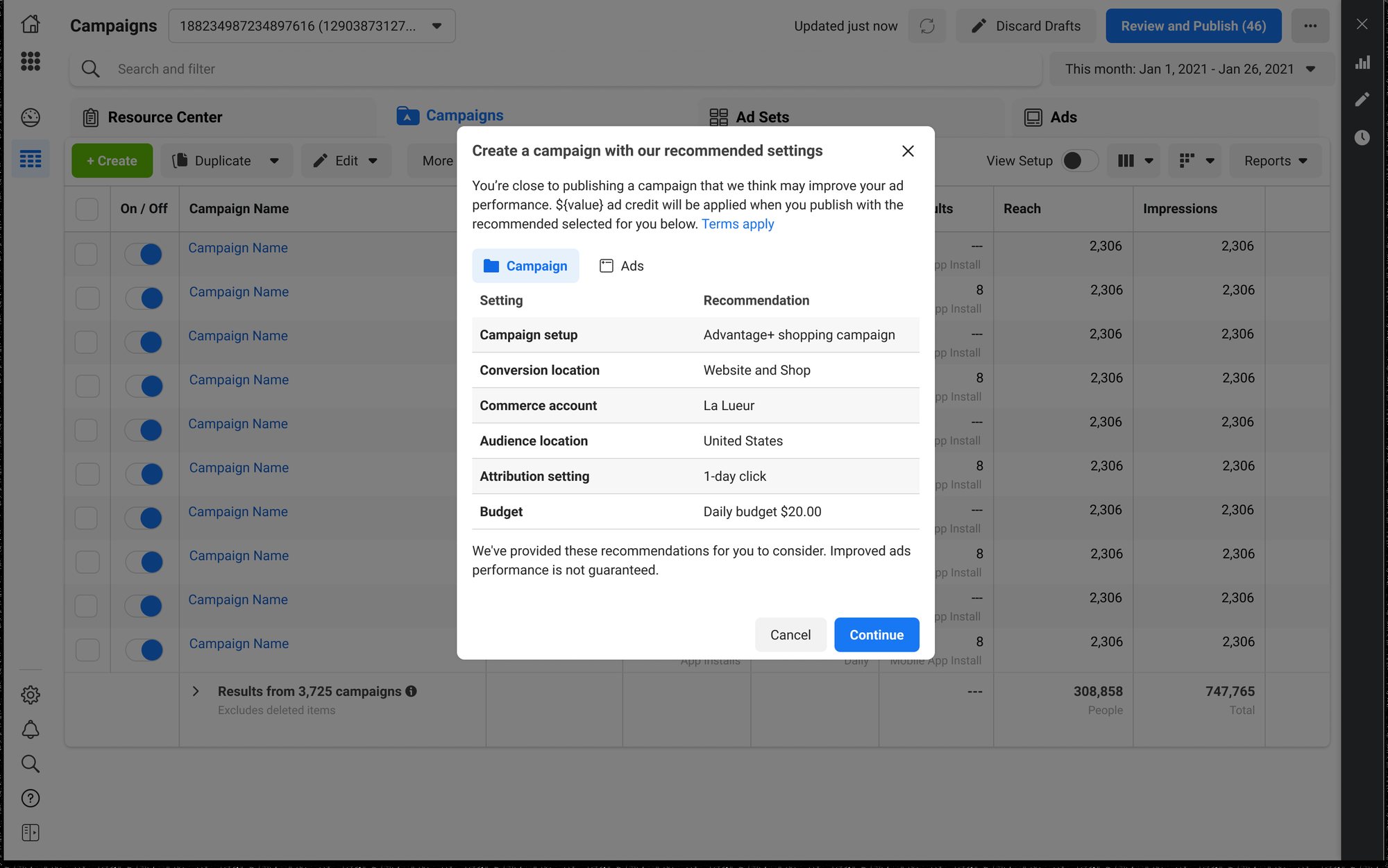
Task: Select the Campaign tab in dialog
Action: [525, 266]
